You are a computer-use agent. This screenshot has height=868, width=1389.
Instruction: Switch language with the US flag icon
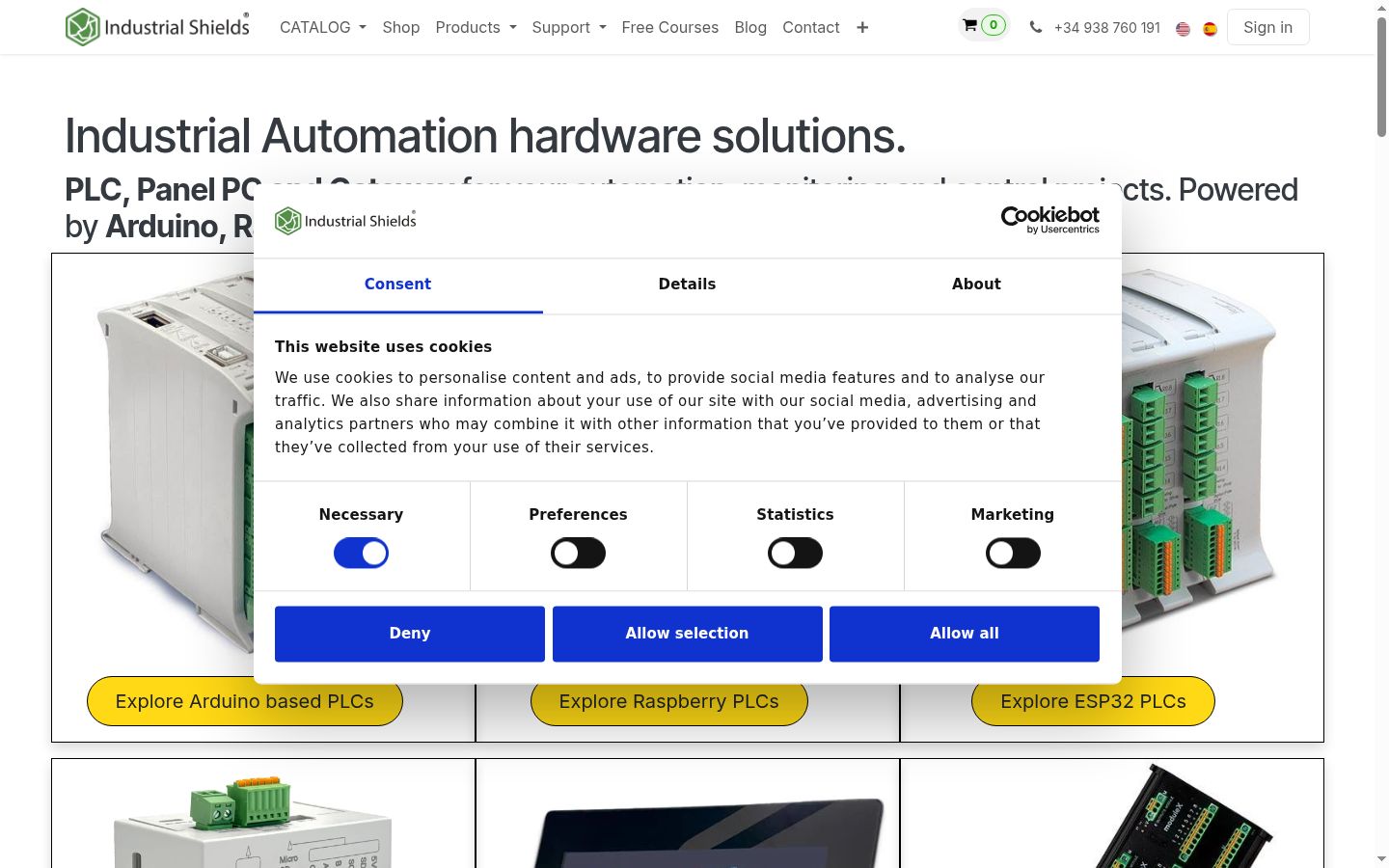point(1183,29)
